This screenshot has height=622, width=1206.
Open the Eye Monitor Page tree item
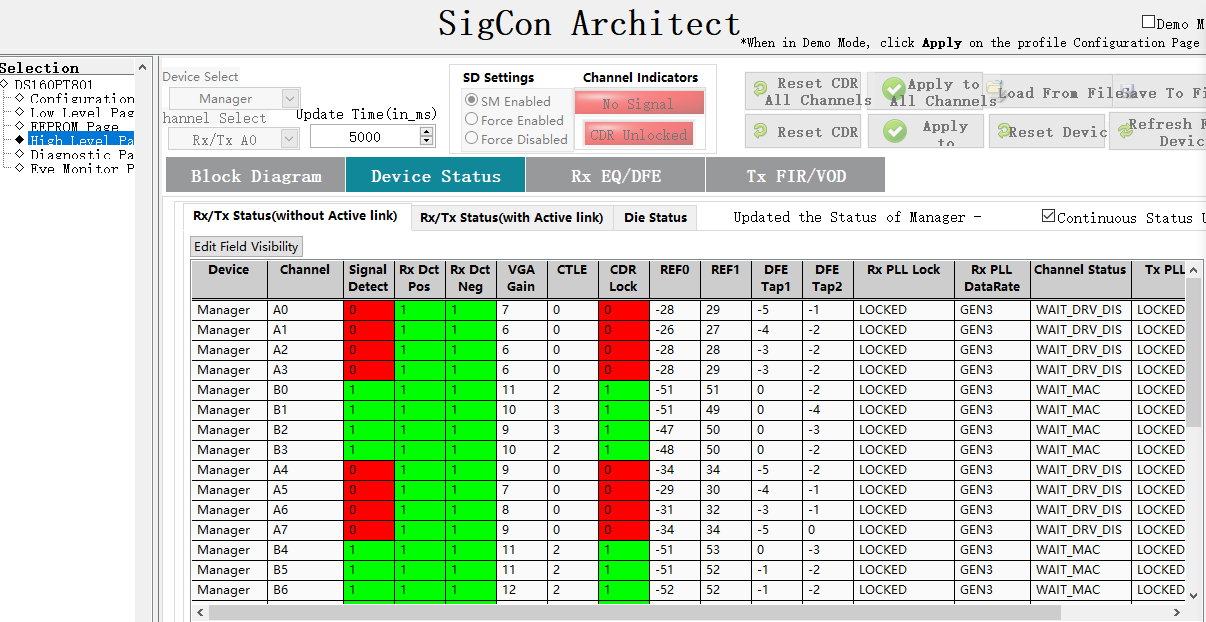82,169
